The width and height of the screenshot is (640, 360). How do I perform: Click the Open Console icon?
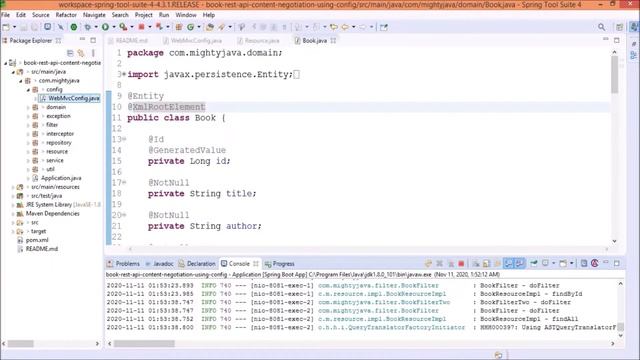pos(563,263)
